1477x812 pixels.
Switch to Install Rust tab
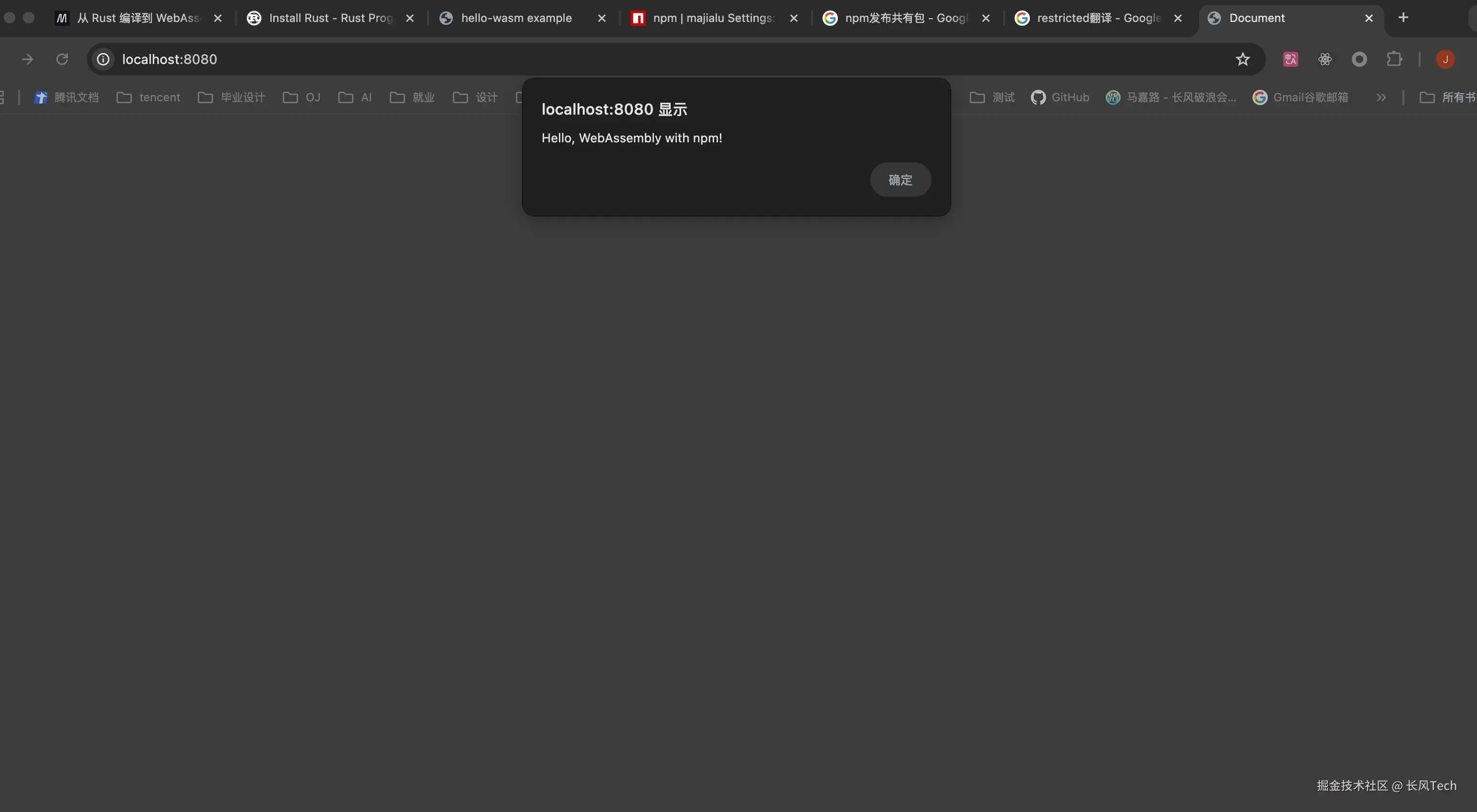point(330,18)
